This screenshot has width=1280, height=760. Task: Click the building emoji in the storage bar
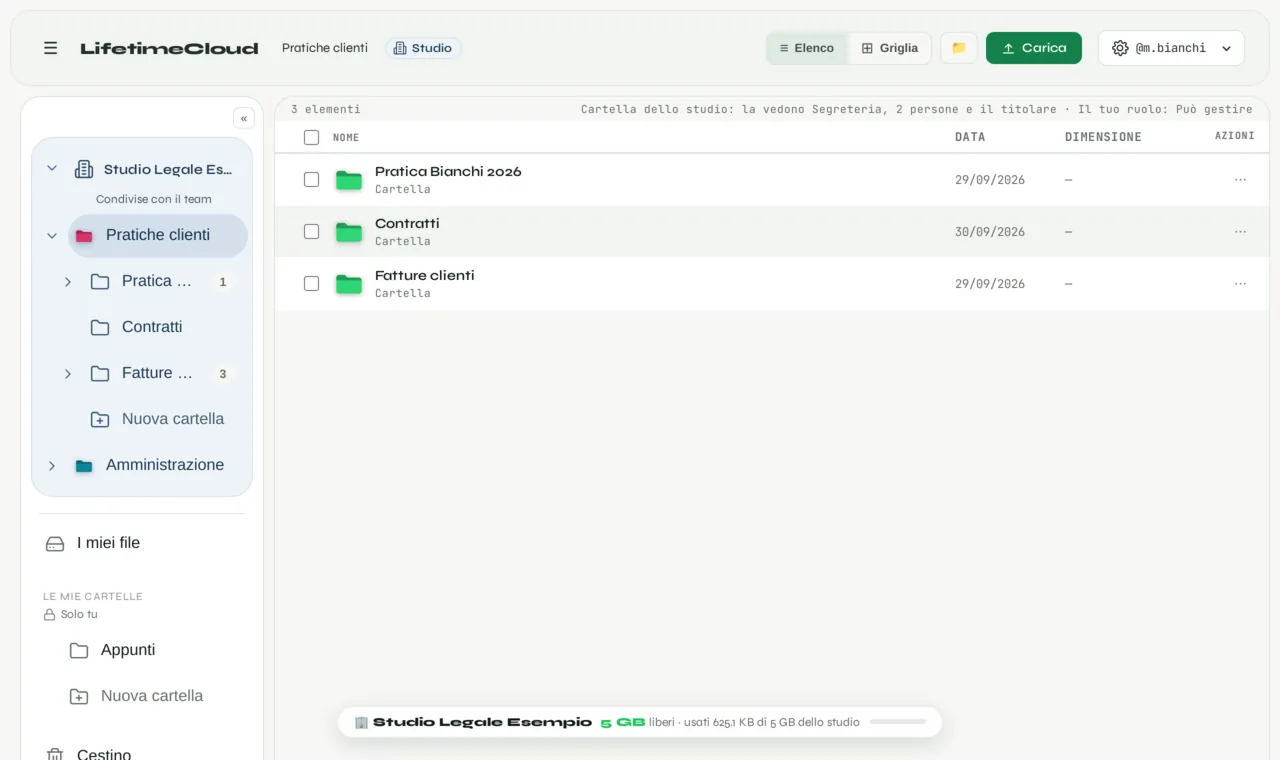362,722
